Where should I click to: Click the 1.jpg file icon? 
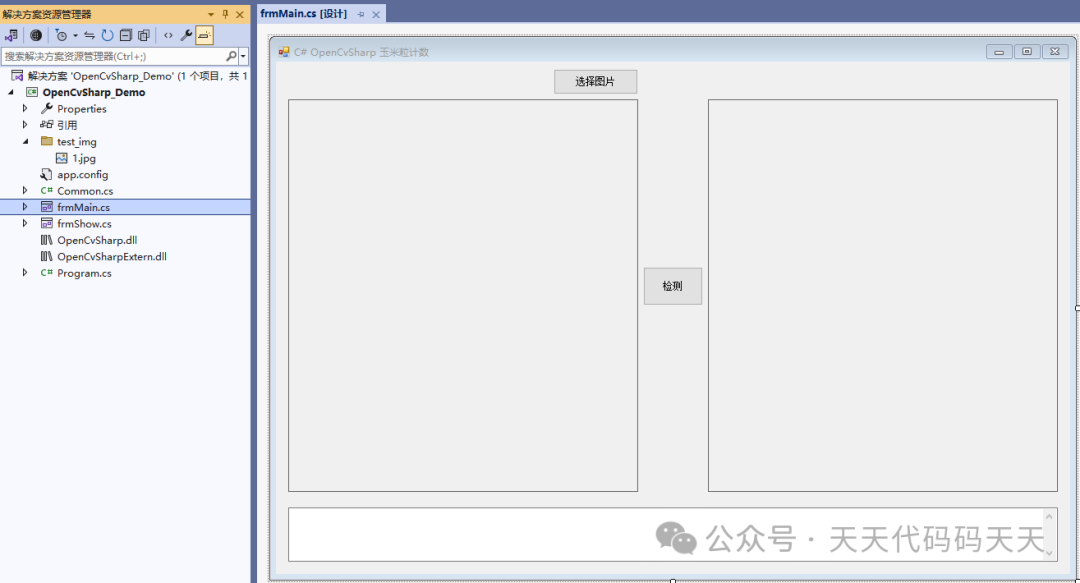click(x=61, y=158)
